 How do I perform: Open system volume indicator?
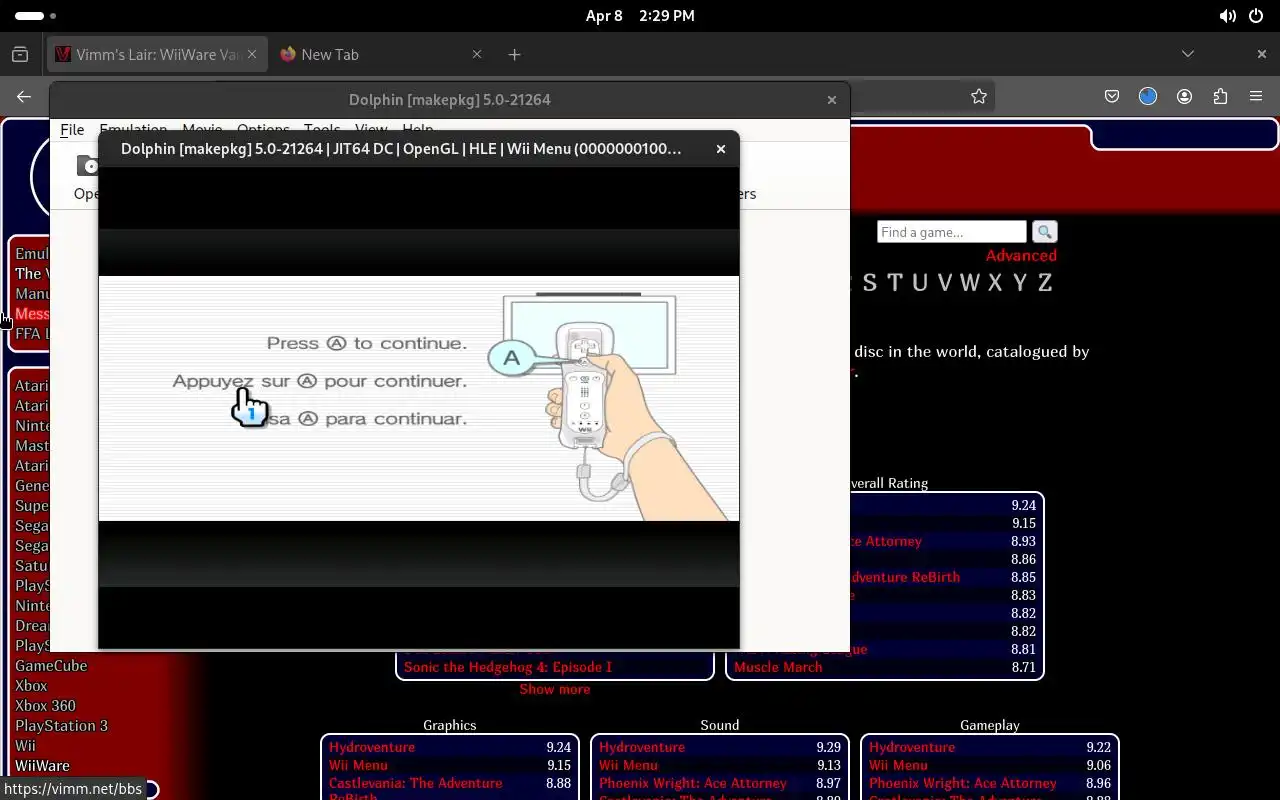[x=1227, y=16]
